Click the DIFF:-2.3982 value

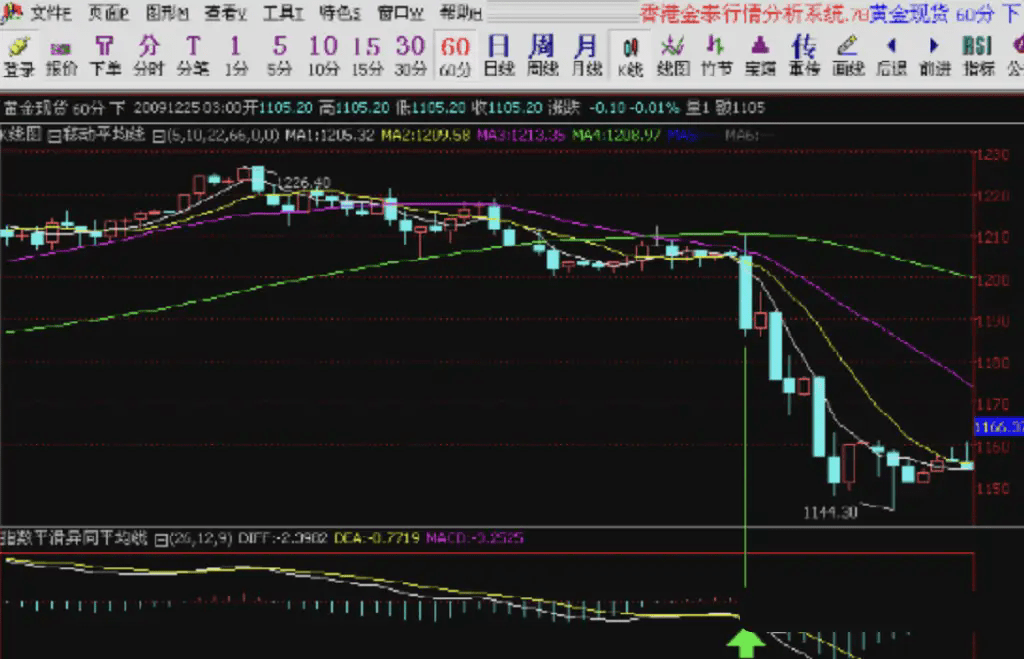coord(282,538)
